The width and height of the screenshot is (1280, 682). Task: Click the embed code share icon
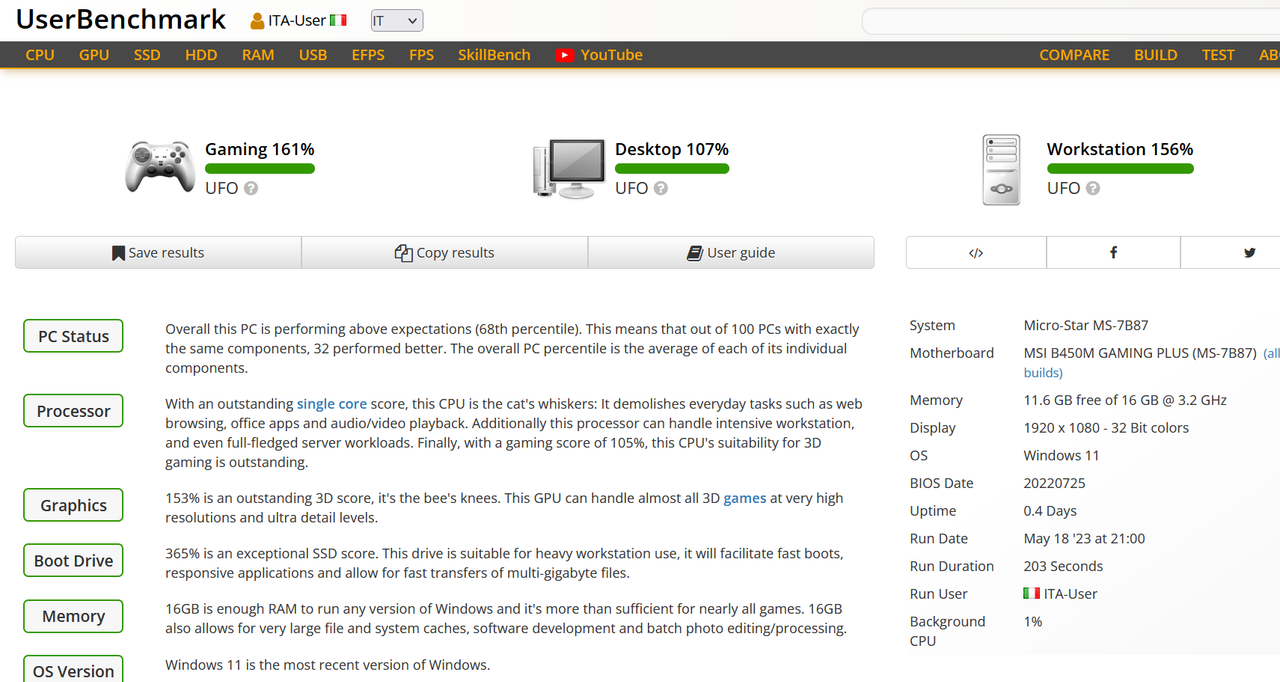click(976, 253)
